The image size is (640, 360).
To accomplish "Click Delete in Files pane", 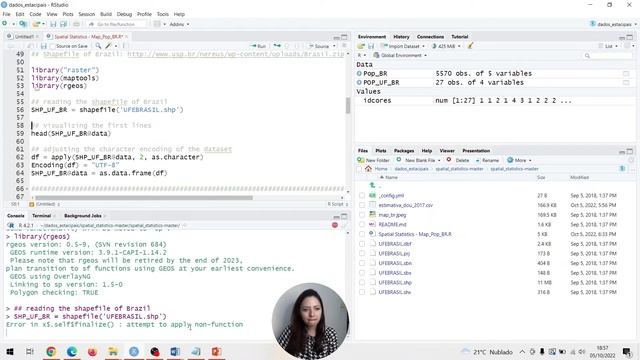I will [458, 160].
